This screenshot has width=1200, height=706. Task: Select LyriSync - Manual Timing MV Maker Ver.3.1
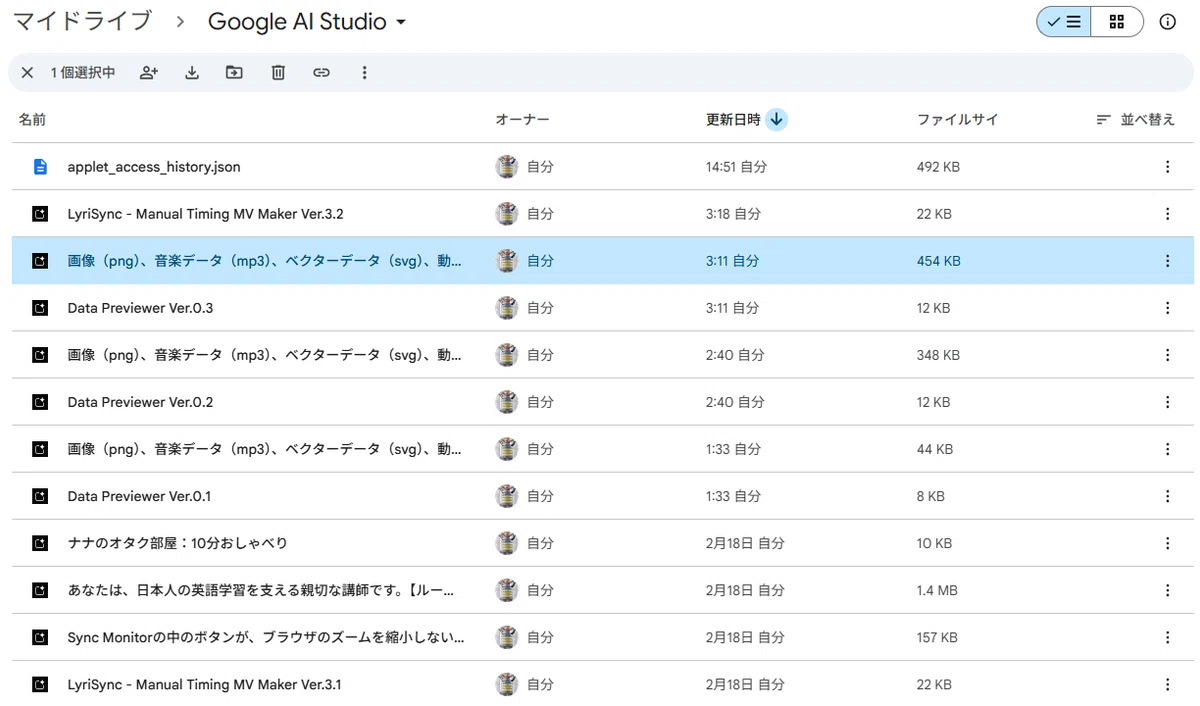tap(204, 684)
